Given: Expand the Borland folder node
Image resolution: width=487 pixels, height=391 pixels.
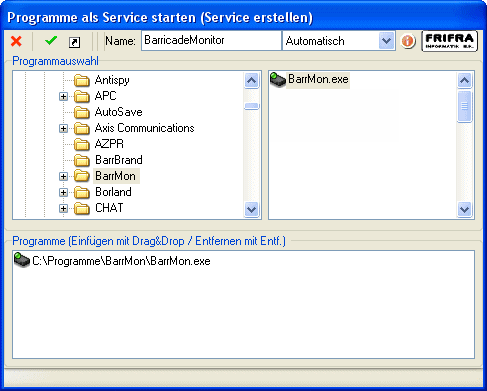Looking at the screenshot, I should coord(63,192).
